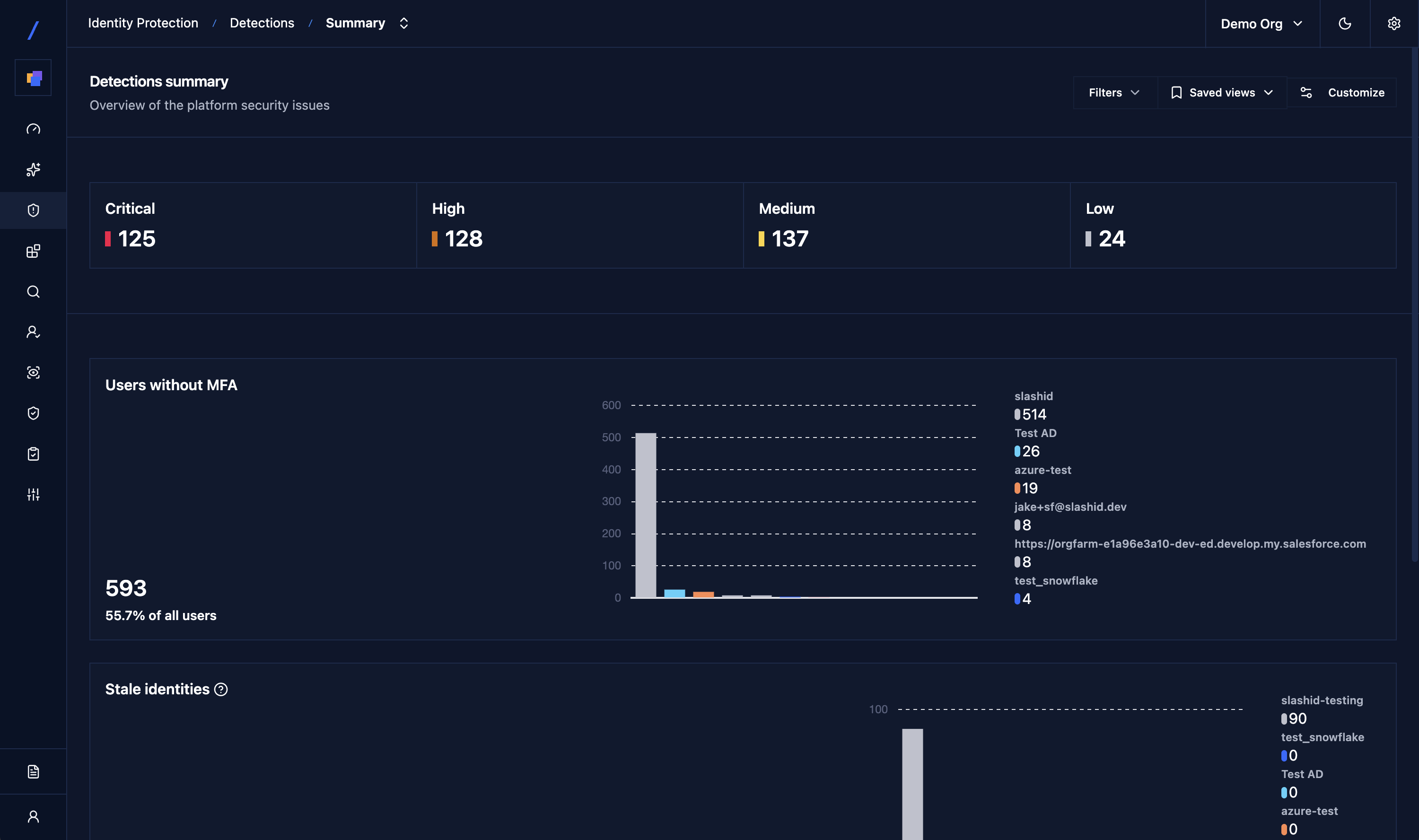Open the sliders settings icon in sidebar
1419x840 pixels.
click(x=33, y=494)
